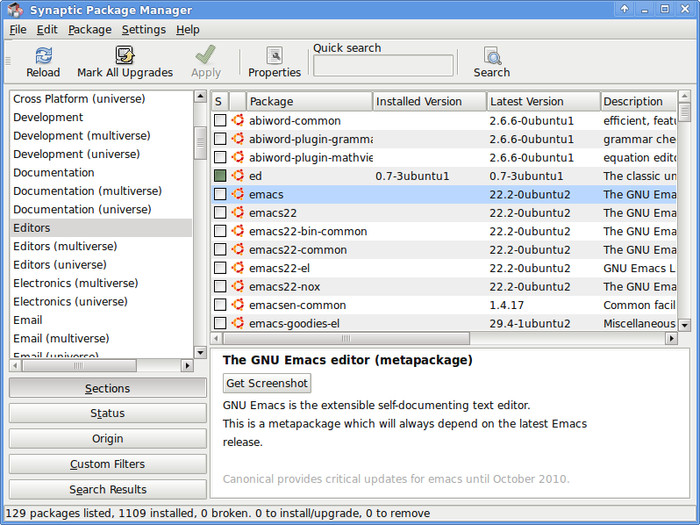Click into the Quick search field
Screen dimensions: 700x525
coord(383,65)
